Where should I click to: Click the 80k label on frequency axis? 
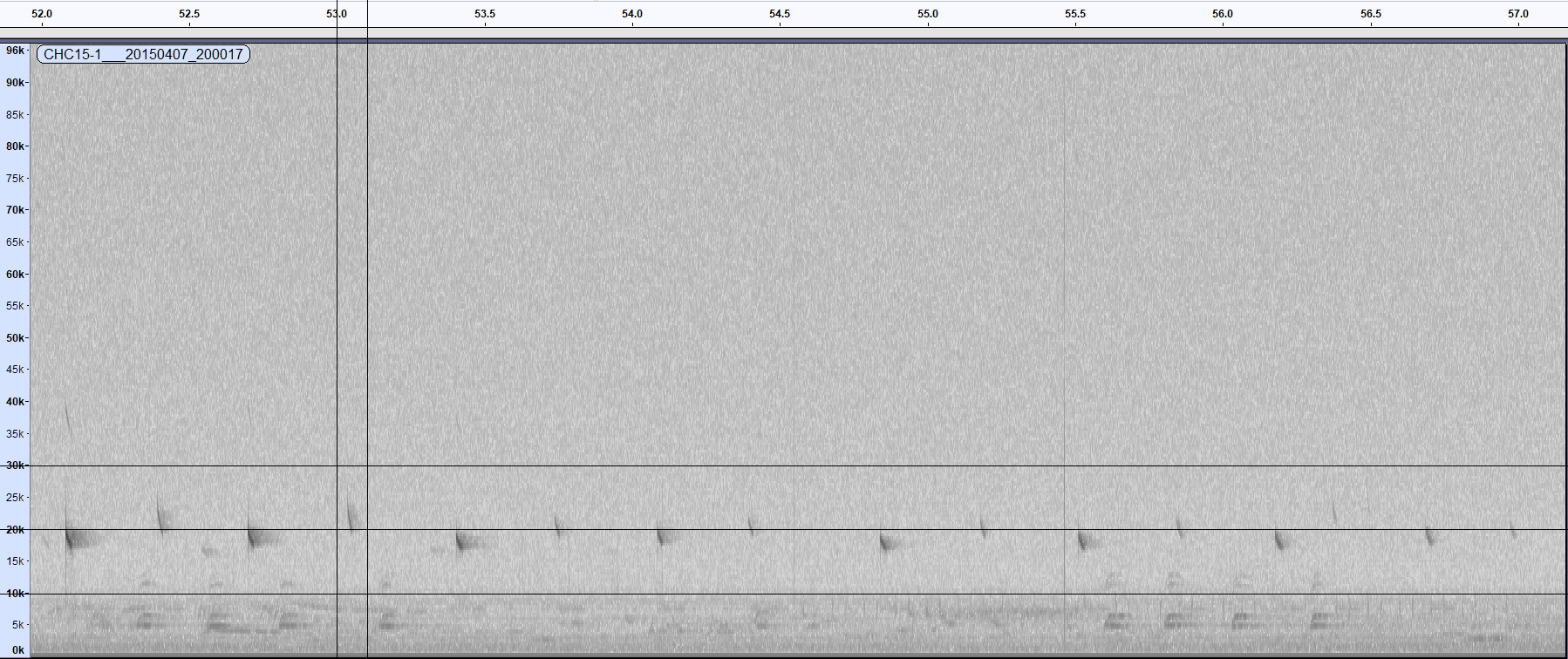click(x=15, y=146)
